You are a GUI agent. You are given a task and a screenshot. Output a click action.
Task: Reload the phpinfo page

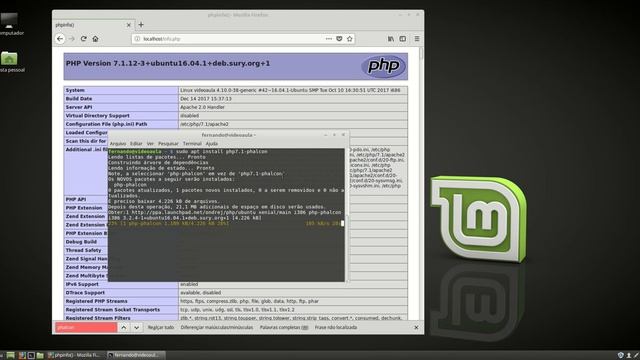click(x=84, y=39)
